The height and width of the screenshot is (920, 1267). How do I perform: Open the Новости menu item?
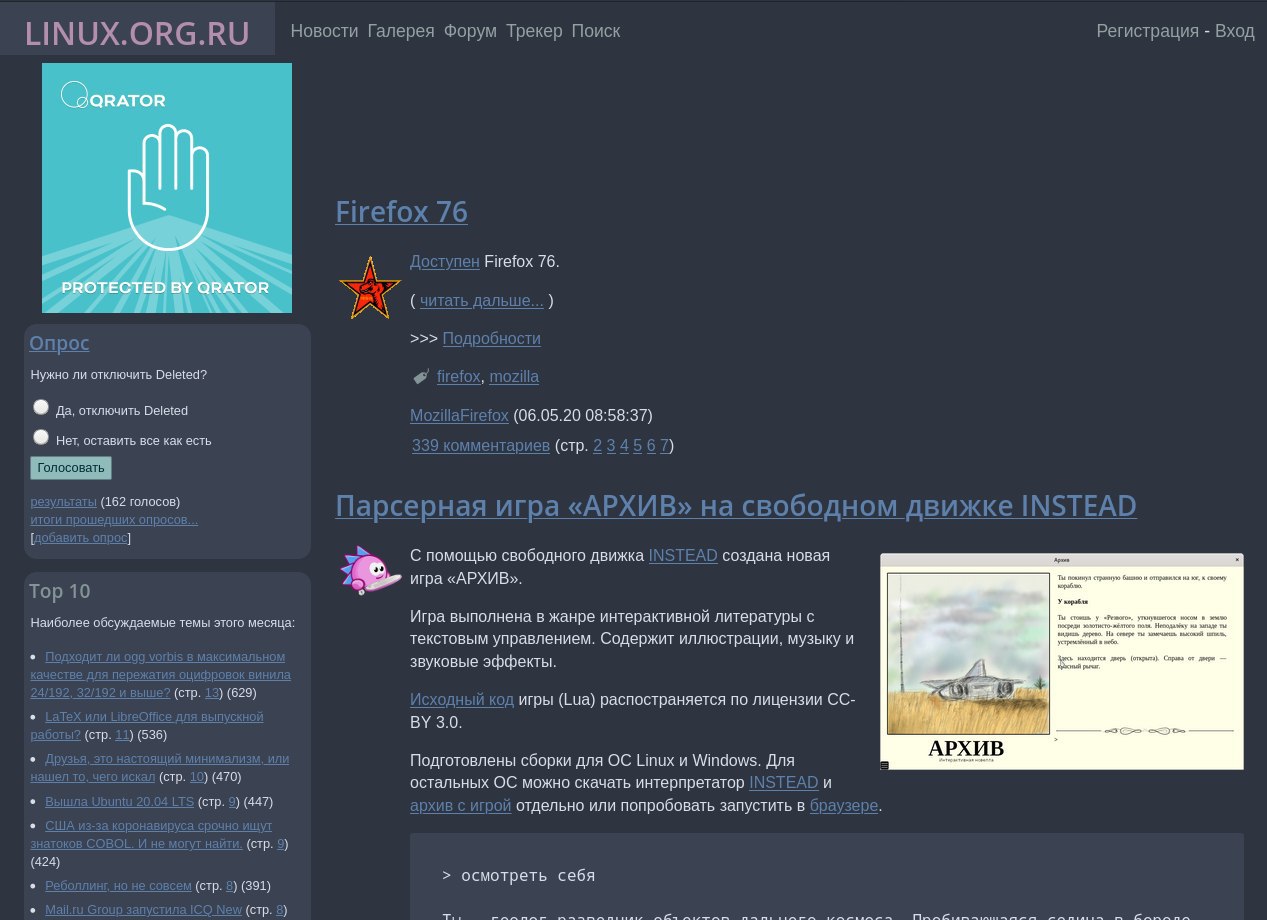pos(324,31)
